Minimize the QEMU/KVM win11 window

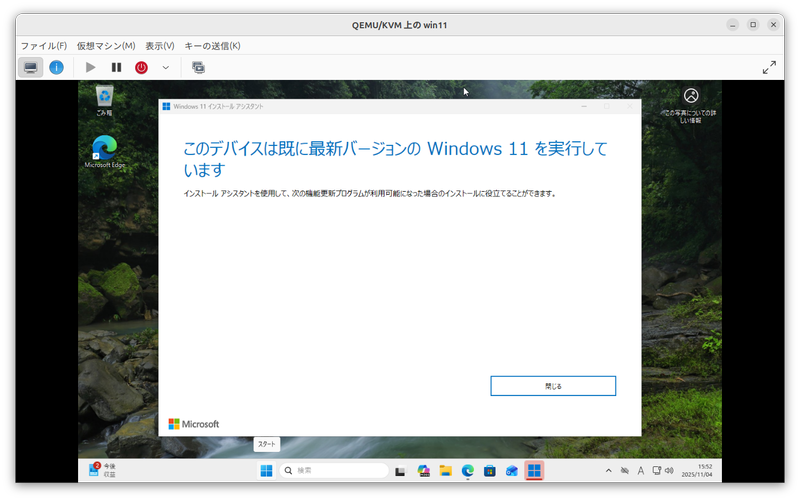click(x=733, y=24)
